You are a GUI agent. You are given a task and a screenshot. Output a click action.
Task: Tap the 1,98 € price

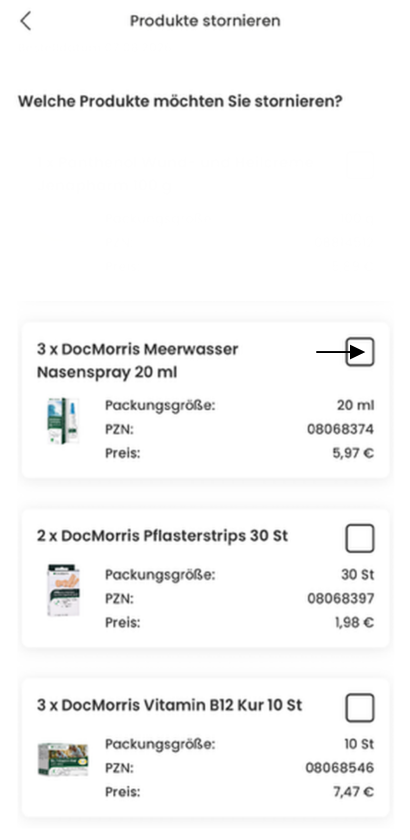(354, 622)
